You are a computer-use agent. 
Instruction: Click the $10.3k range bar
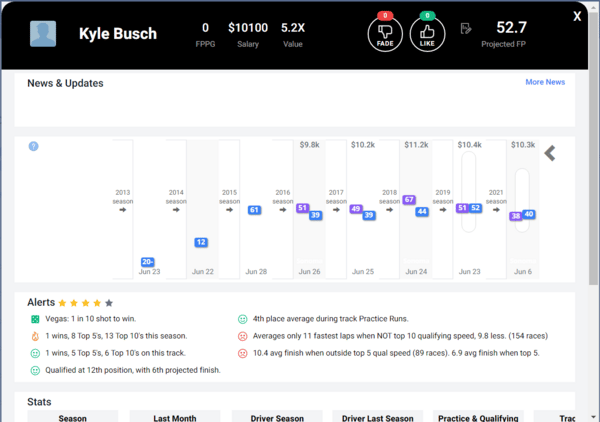(522, 200)
